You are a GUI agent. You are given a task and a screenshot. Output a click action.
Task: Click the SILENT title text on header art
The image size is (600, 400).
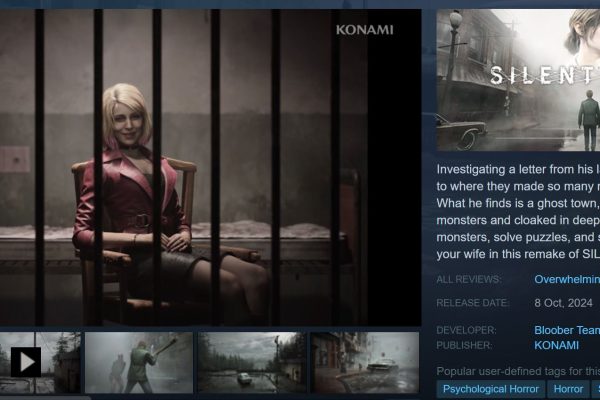coord(545,75)
